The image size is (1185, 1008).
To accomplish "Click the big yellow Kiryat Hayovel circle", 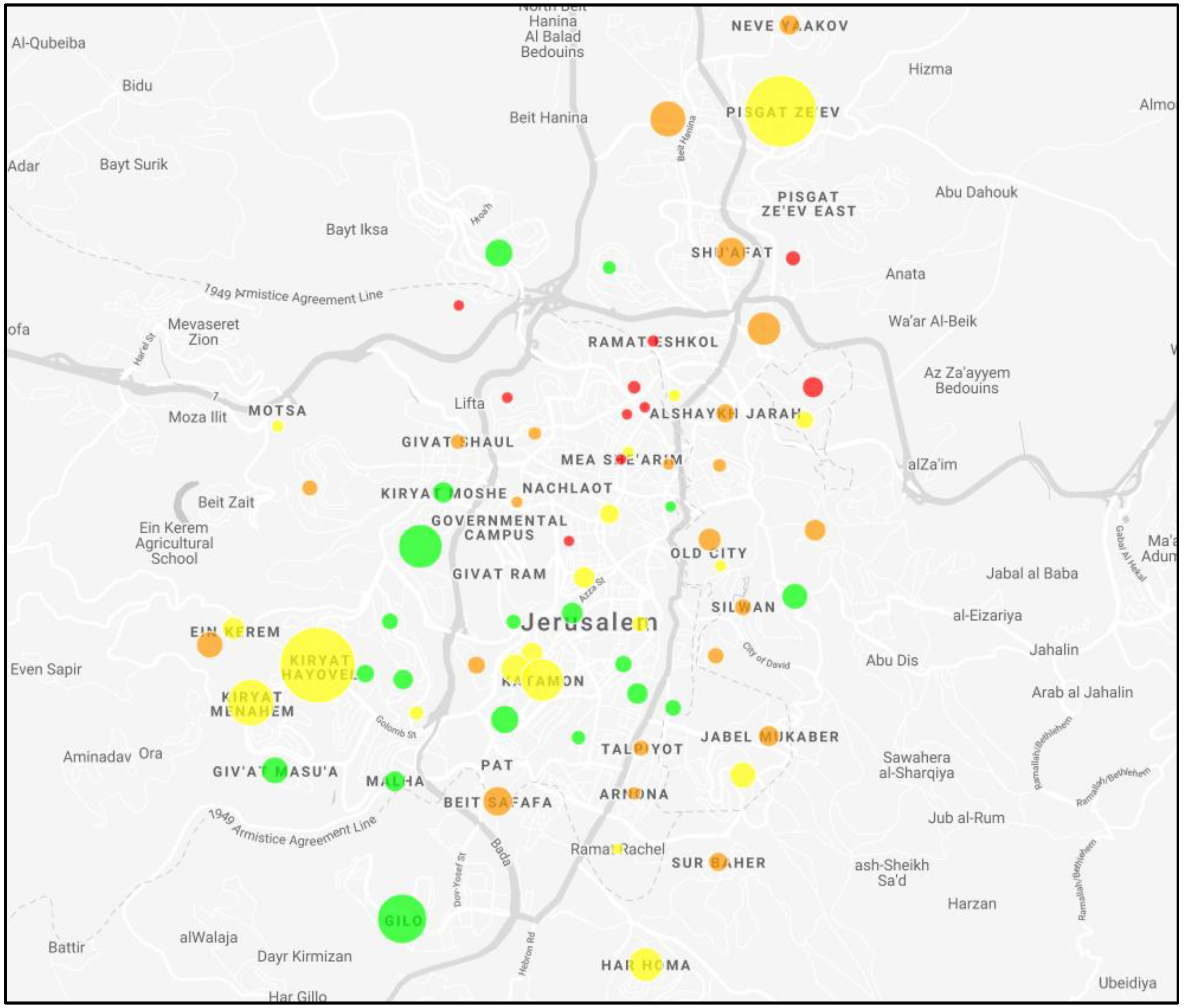I will pyautogui.click(x=318, y=665).
